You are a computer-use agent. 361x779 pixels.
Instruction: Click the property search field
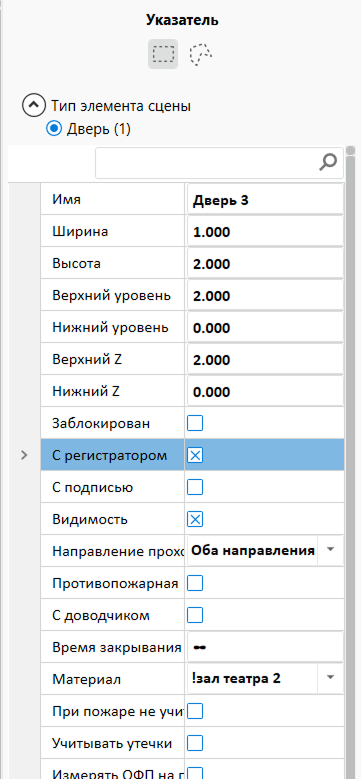coord(219,162)
